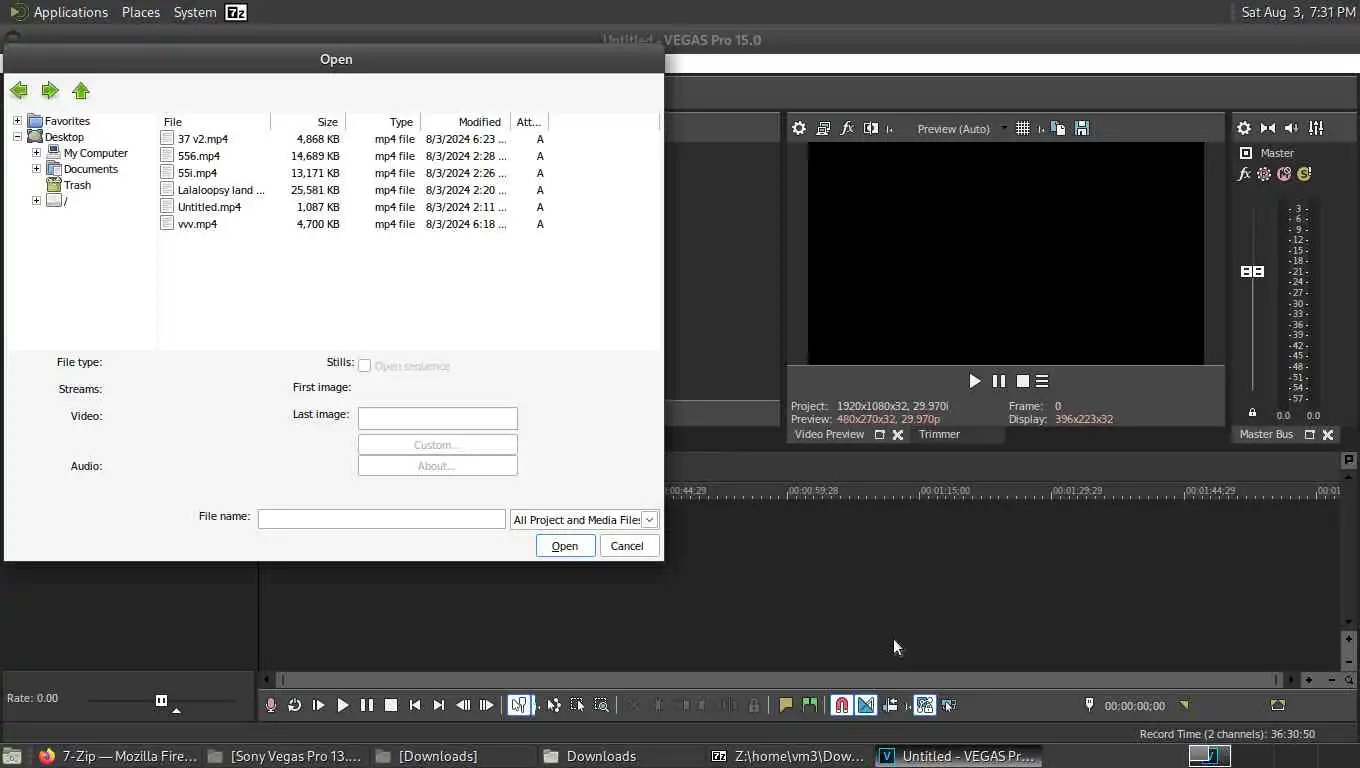Screen dimensions: 1360x768
Task: Click Auto Ripple icon
Action: click(x=890, y=705)
